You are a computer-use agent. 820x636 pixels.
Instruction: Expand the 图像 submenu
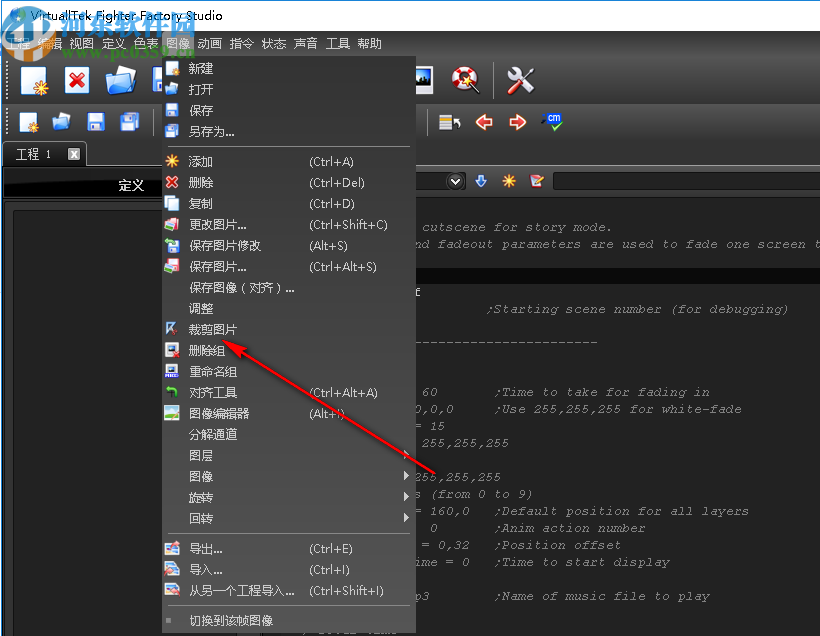click(x=289, y=476)
